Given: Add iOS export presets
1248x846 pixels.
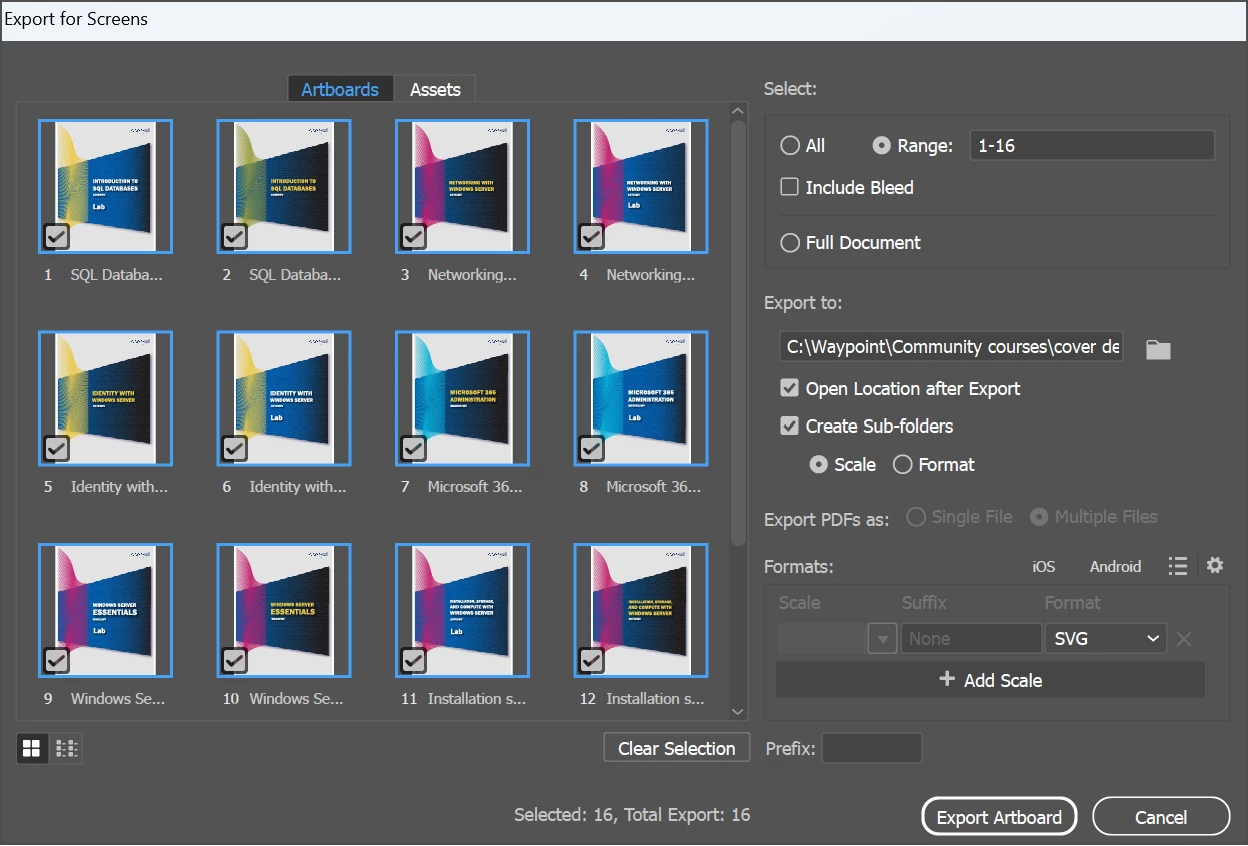Looking at the screenshot, I should 1043,567.
